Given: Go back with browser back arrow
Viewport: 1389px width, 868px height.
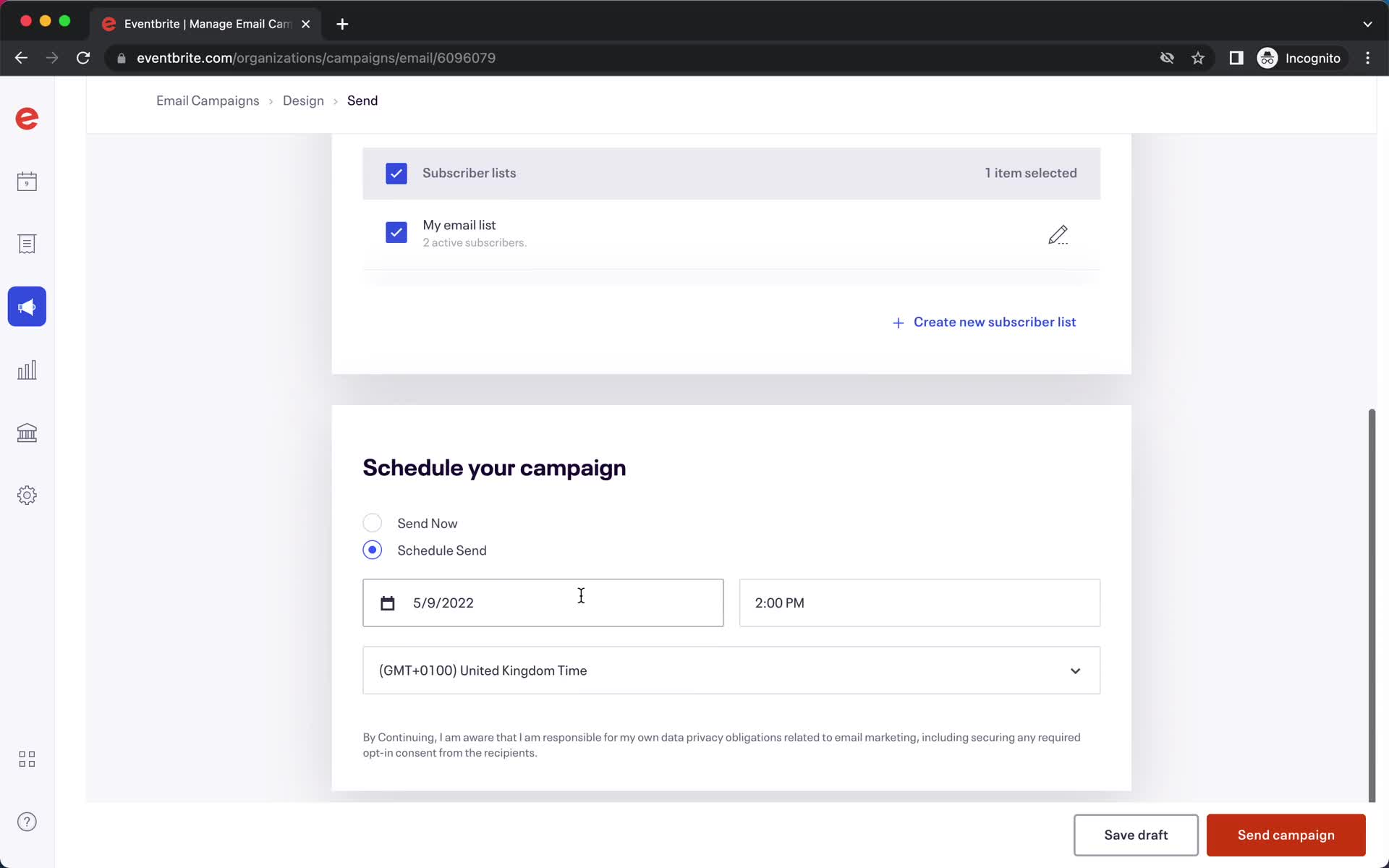Looking at the screenshot, I should [x=21, y=58].
